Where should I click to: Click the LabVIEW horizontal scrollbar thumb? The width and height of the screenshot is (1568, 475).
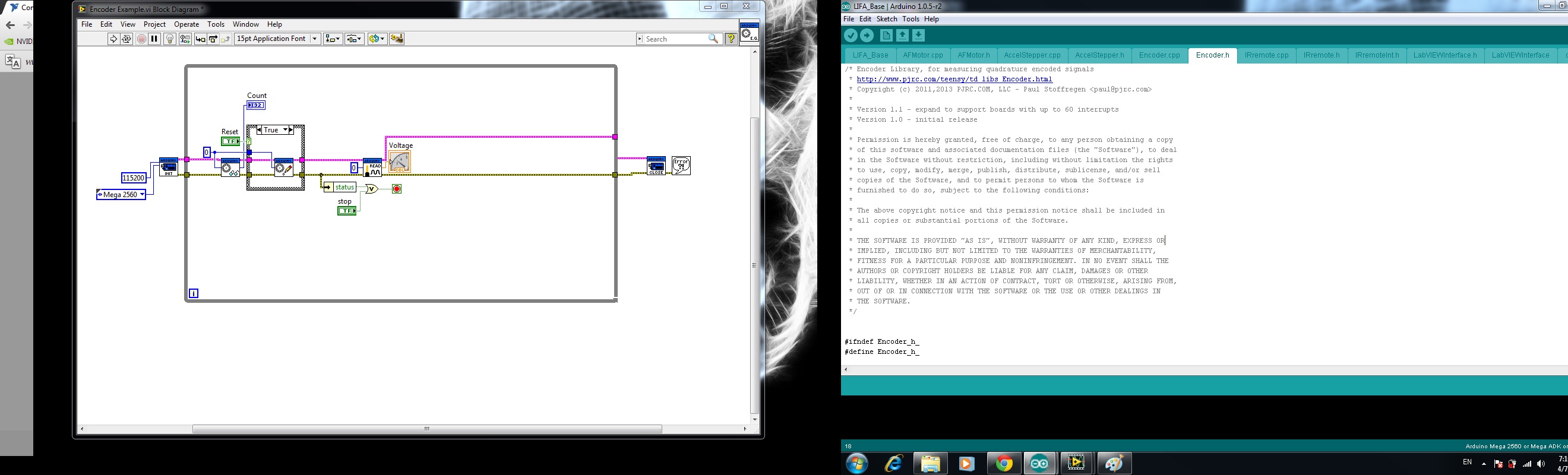(x=427, y=429)
